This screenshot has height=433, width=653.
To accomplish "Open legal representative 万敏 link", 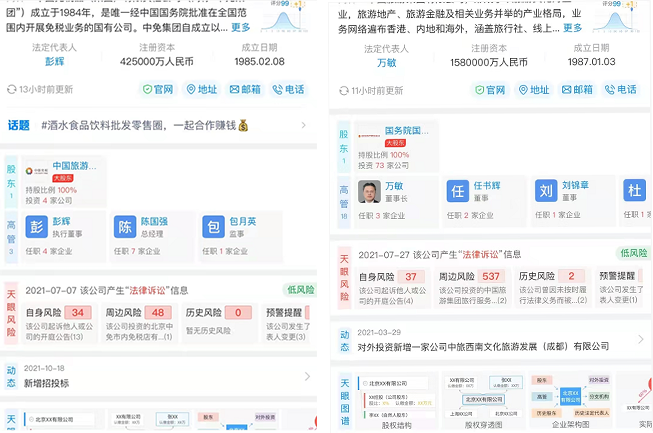I will [386, 63].
